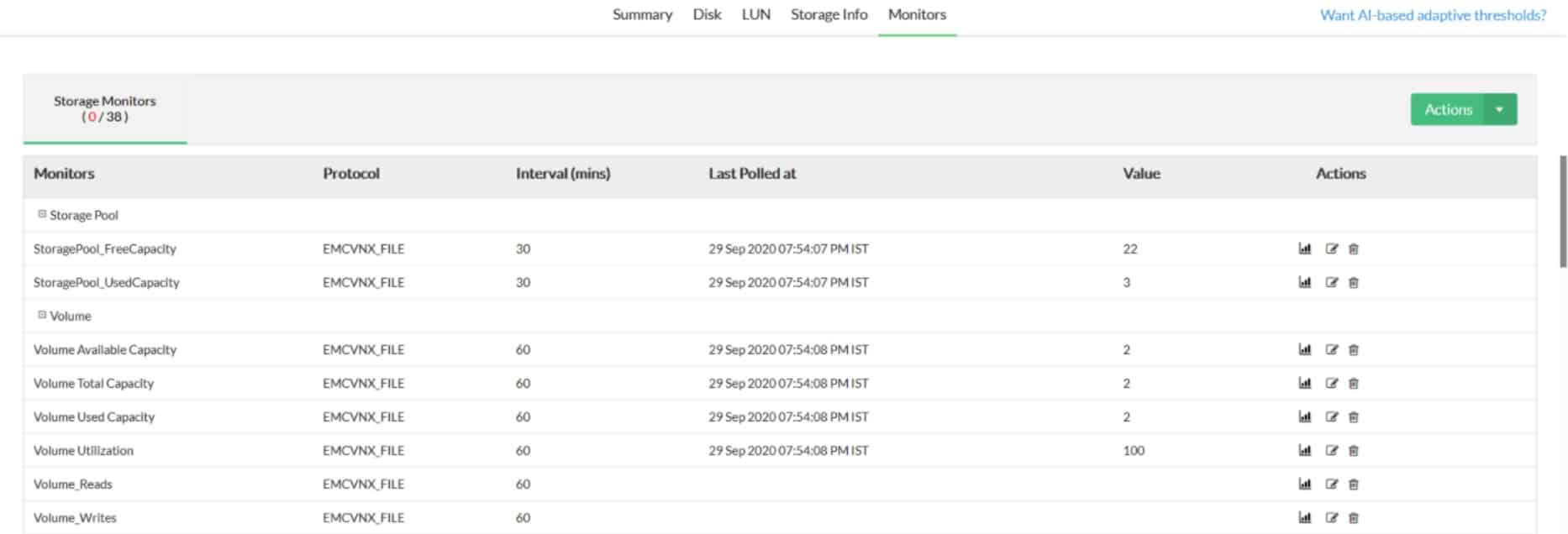
Task: Open the AI-based adaptive thresholds link
Action: (1432, 14)
